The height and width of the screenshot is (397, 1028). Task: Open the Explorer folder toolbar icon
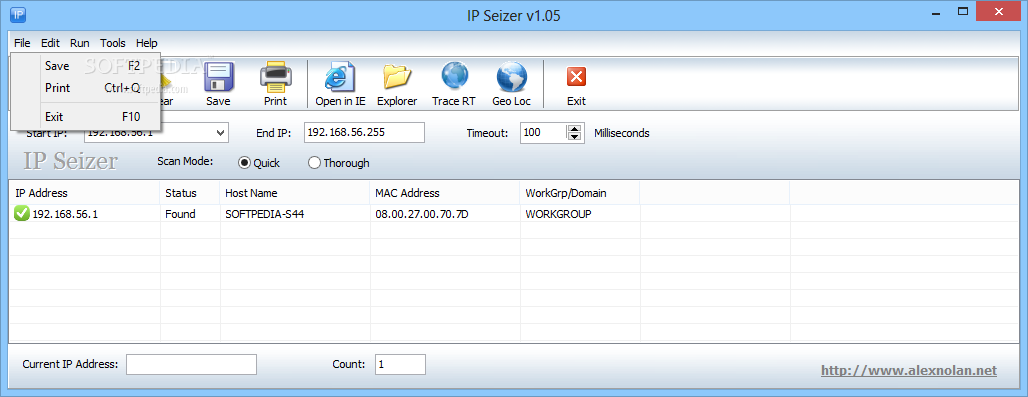[x=397, y=77]
